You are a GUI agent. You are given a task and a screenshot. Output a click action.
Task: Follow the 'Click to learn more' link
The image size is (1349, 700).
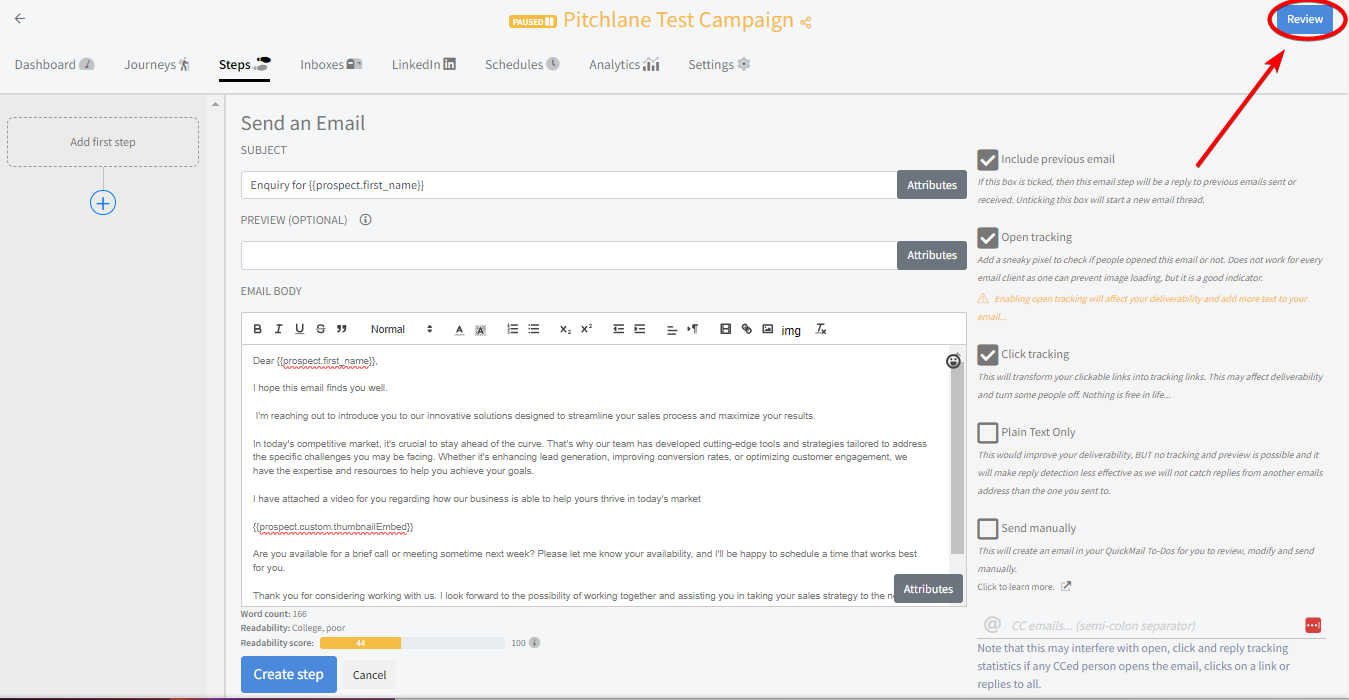click(1016, 587)
